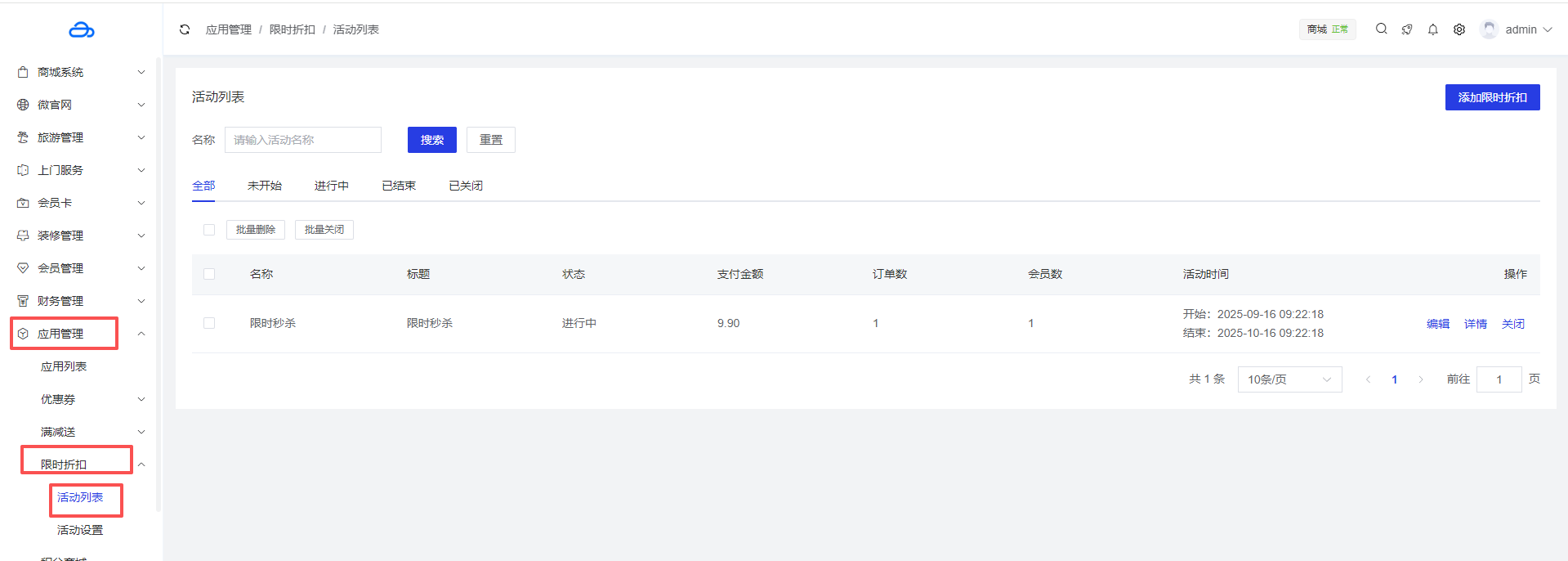
Task: Tick the checkbox for 限时秒杀 row
Action: (x=209, y=323)
